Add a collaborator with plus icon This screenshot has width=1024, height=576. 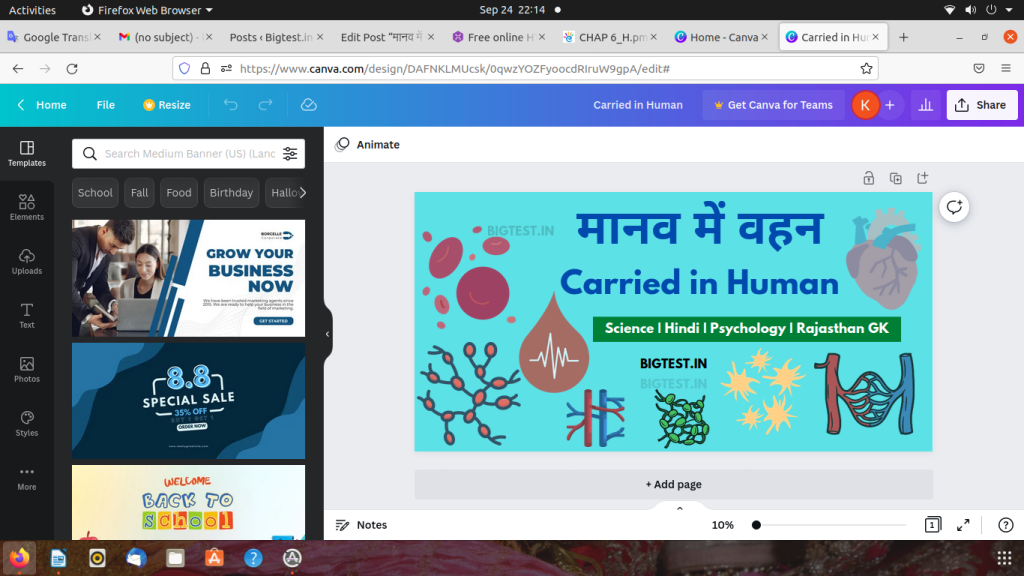[889, 105]
